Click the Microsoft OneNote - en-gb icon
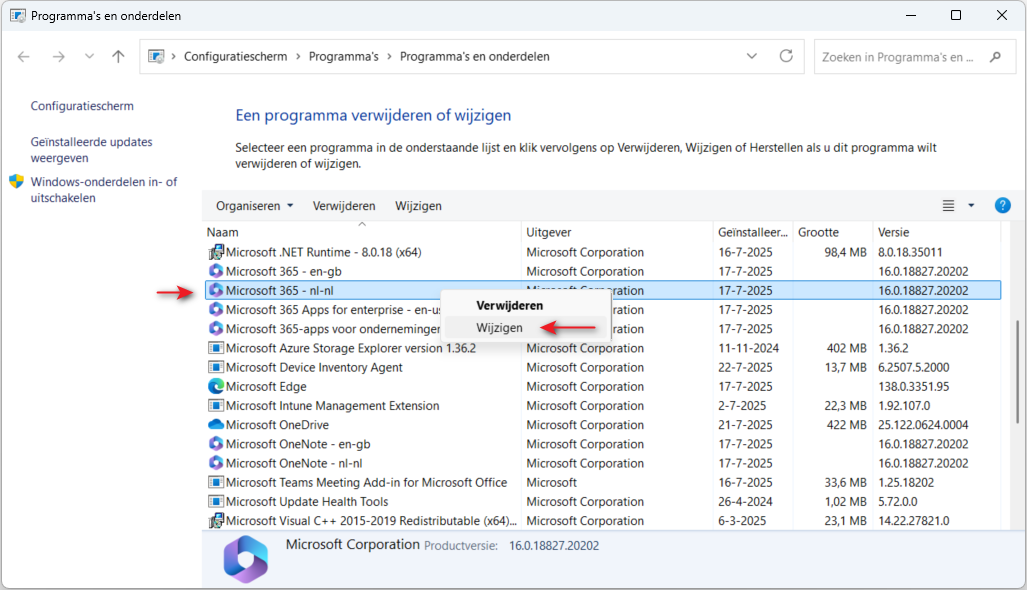Viewport: 1027px width, 590px height. click(x=215, y=444)
